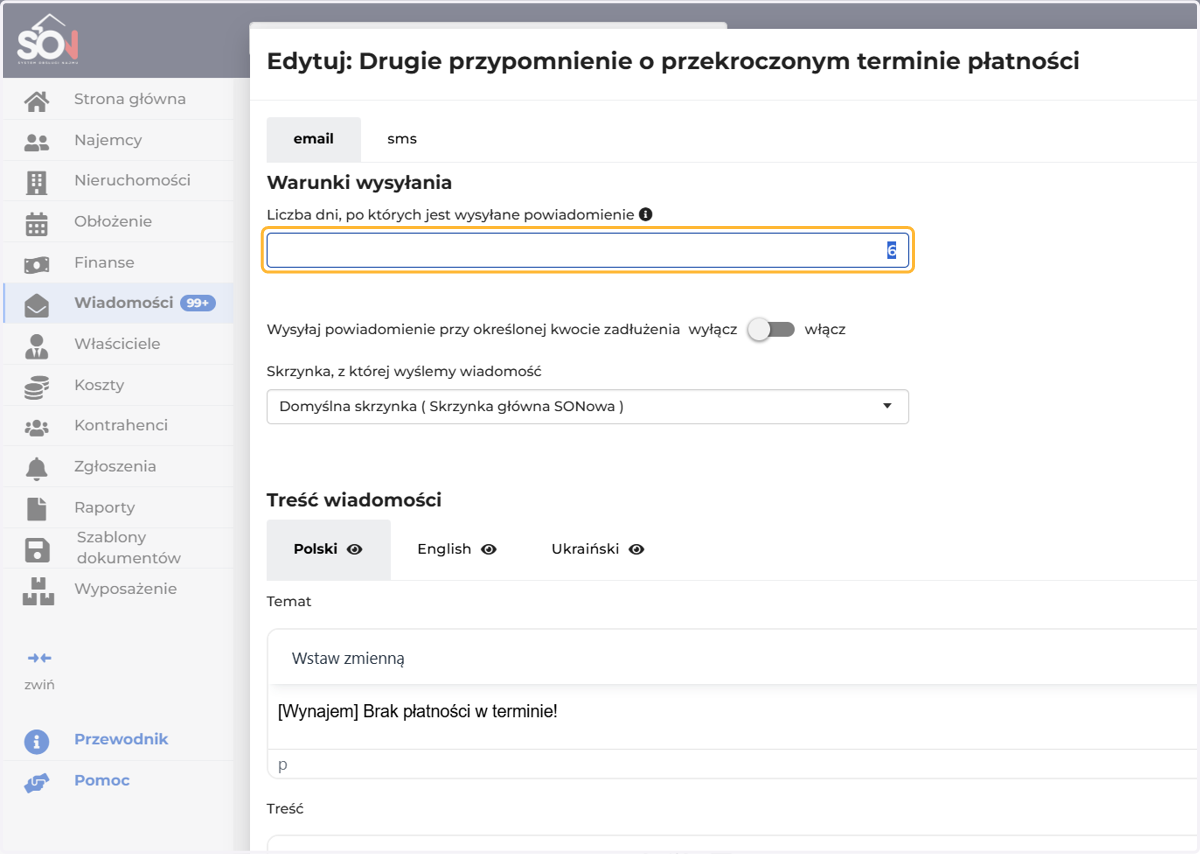Go to Finanse section

point(104,262)
